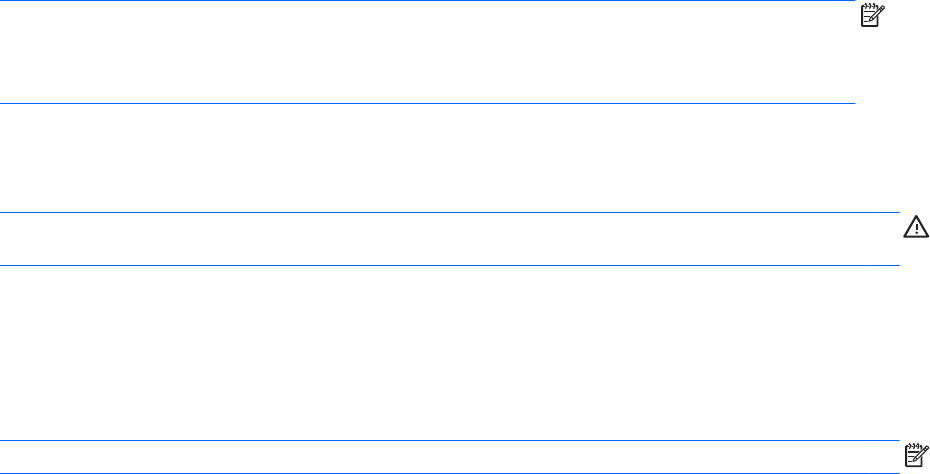Viewport: 930px width, 474px height.
Task: Click the empty area inside the caution section
Action: (450, 239)
